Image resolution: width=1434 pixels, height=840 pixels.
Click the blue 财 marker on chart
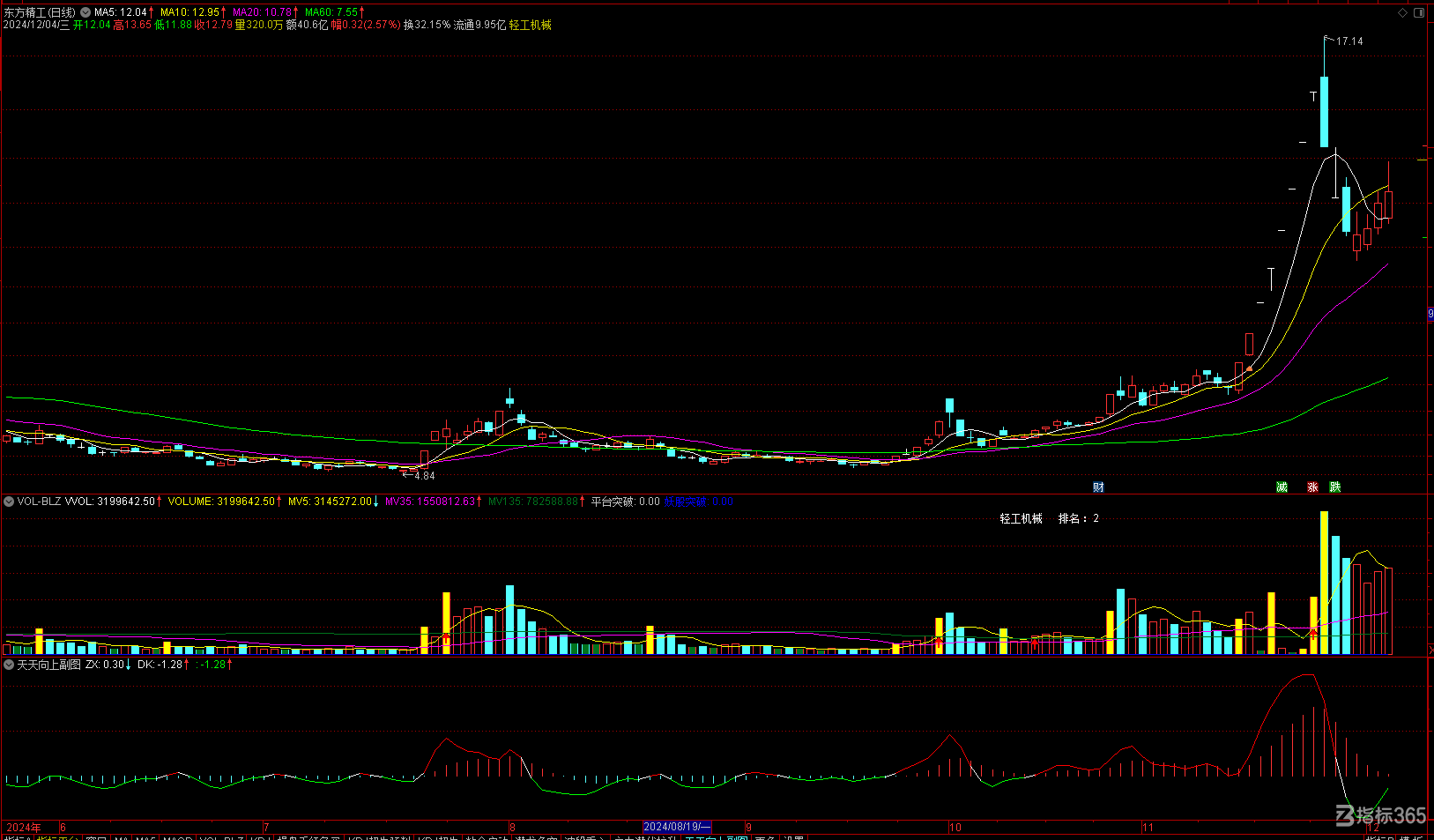click(1098, 487)
